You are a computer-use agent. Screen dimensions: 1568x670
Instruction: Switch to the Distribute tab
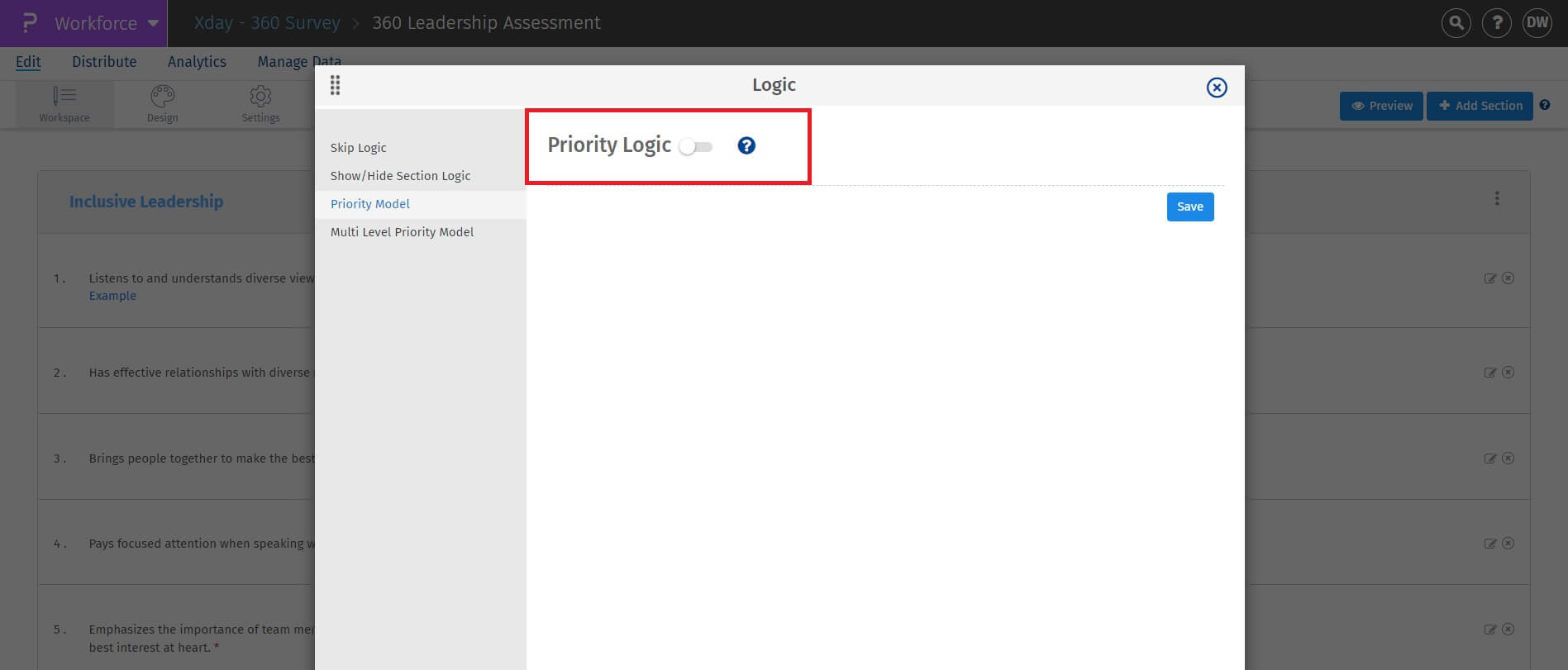104,62
